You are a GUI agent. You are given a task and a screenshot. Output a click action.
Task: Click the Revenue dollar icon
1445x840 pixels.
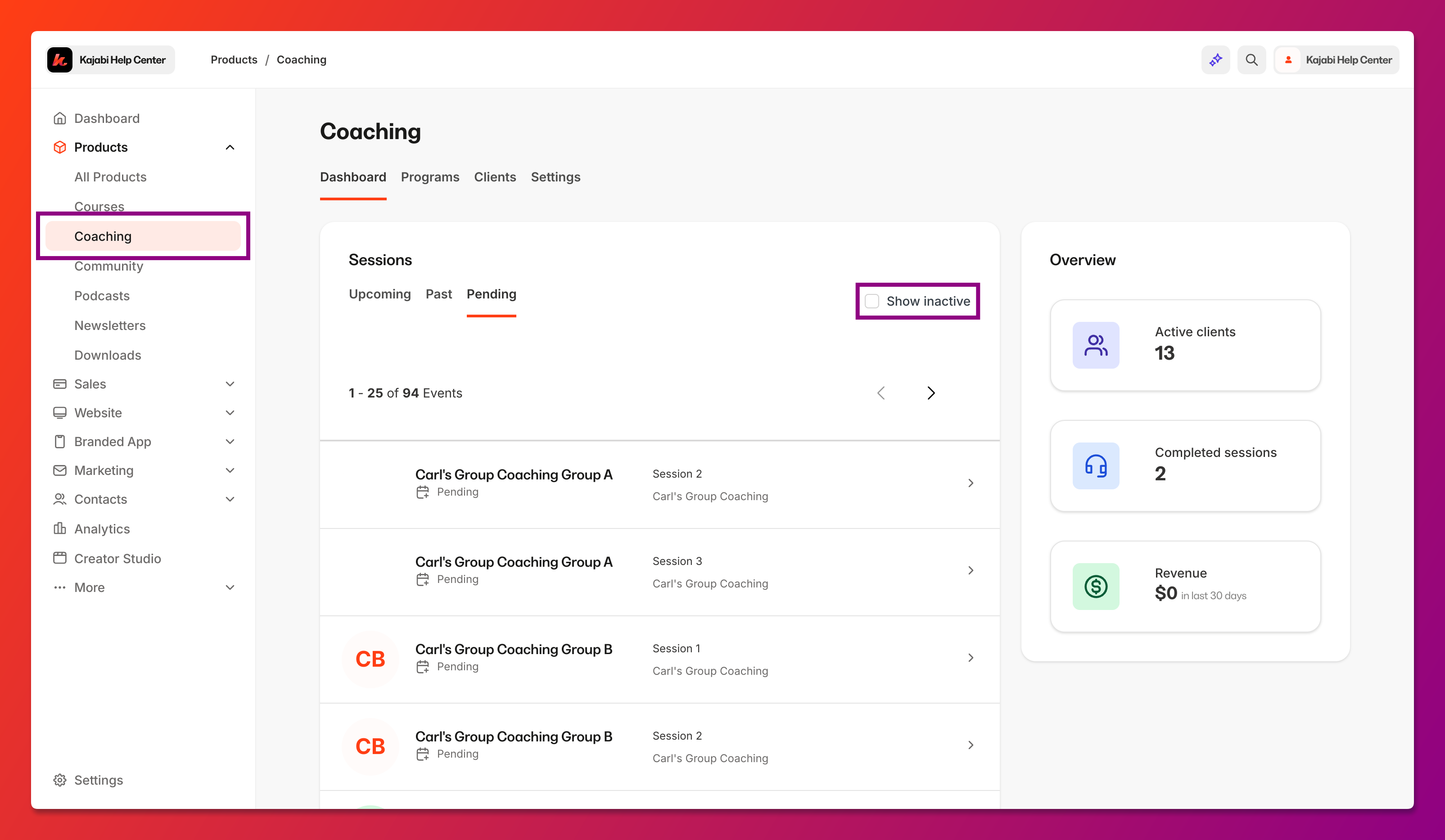click(x=1095, y=586)
